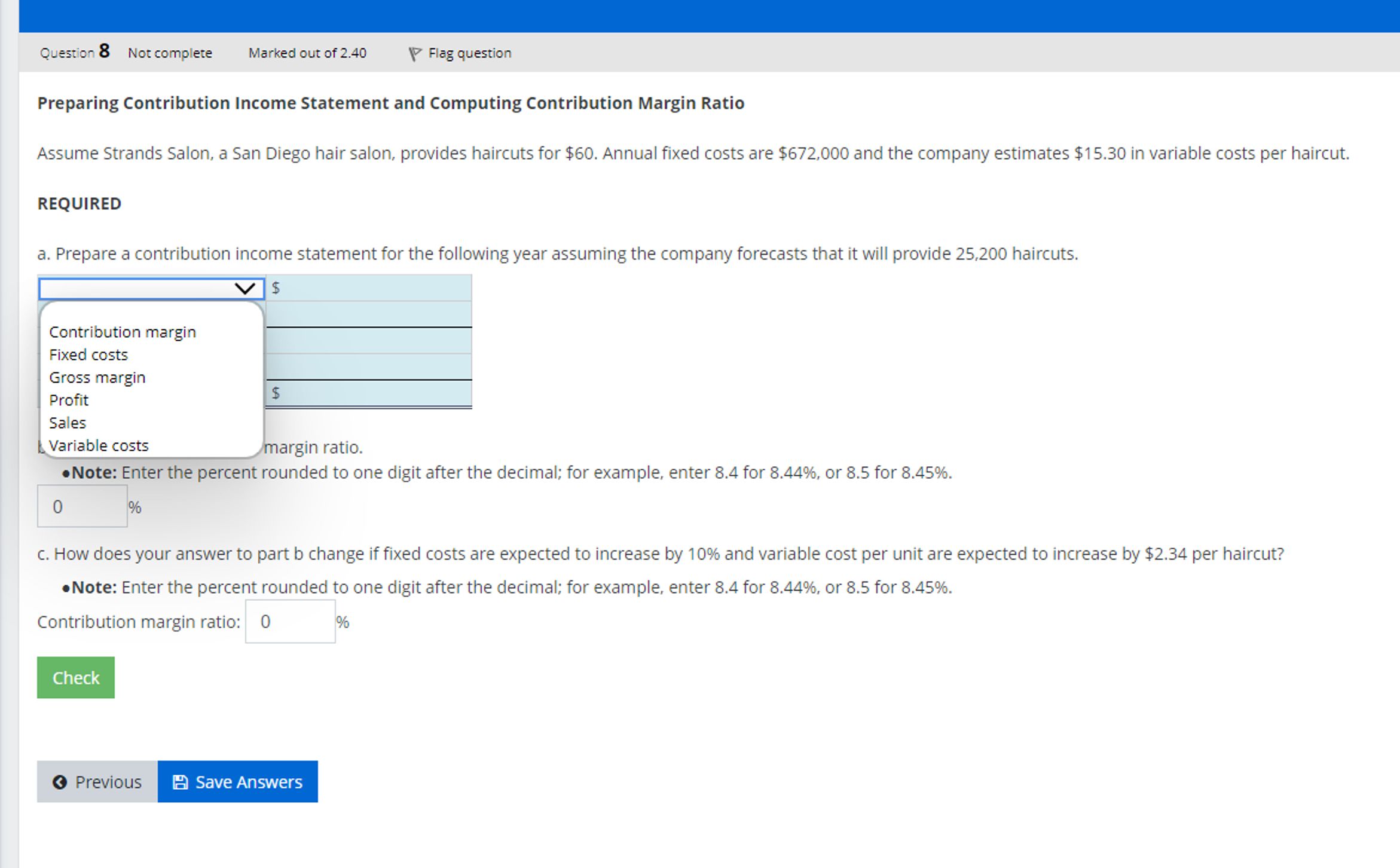Screen dimensions: 1400x868
Task: Flag question 8 using the flag icon
Action: (x=415, y=53)
